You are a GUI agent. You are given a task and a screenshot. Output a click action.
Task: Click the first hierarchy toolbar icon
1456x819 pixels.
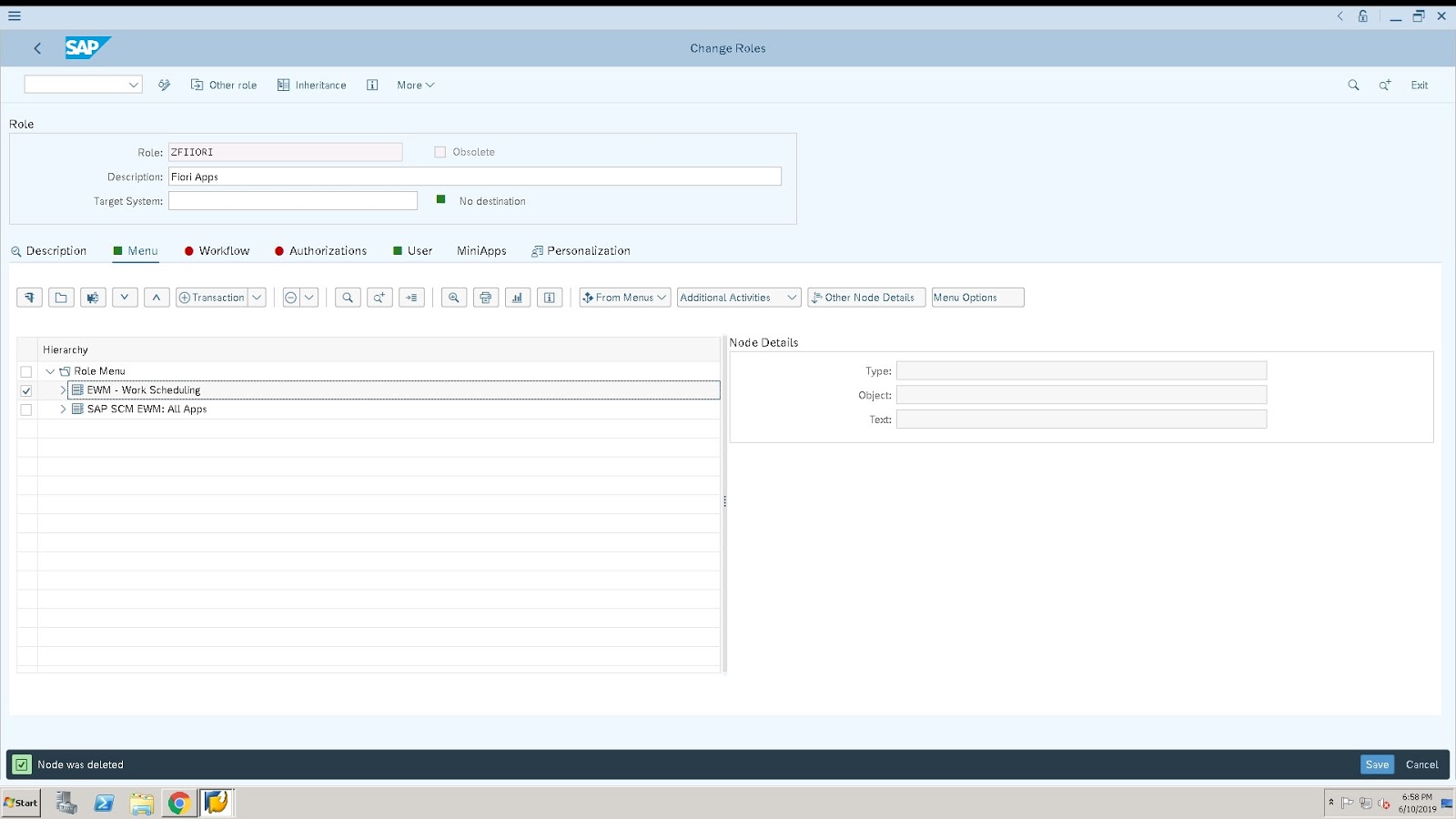tap(29, 298)
